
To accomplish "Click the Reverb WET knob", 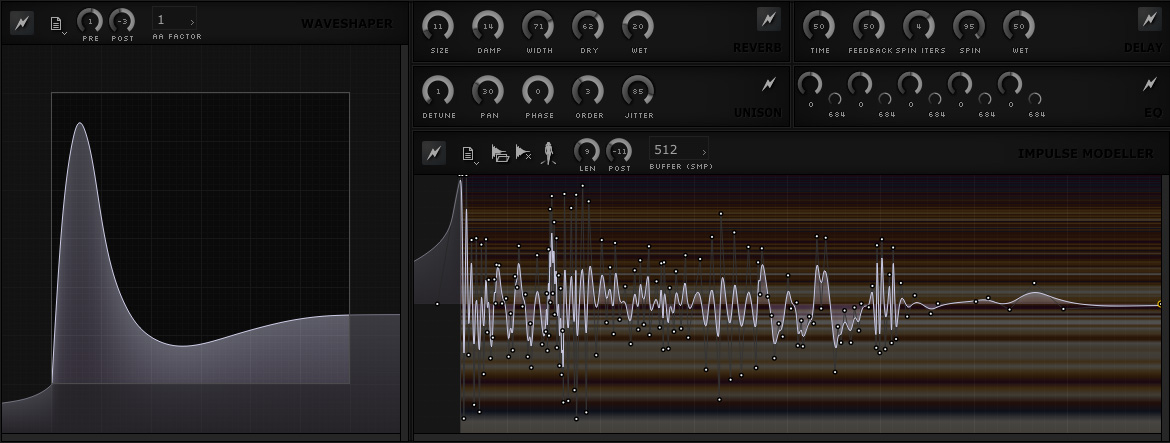I will point(638,26).
